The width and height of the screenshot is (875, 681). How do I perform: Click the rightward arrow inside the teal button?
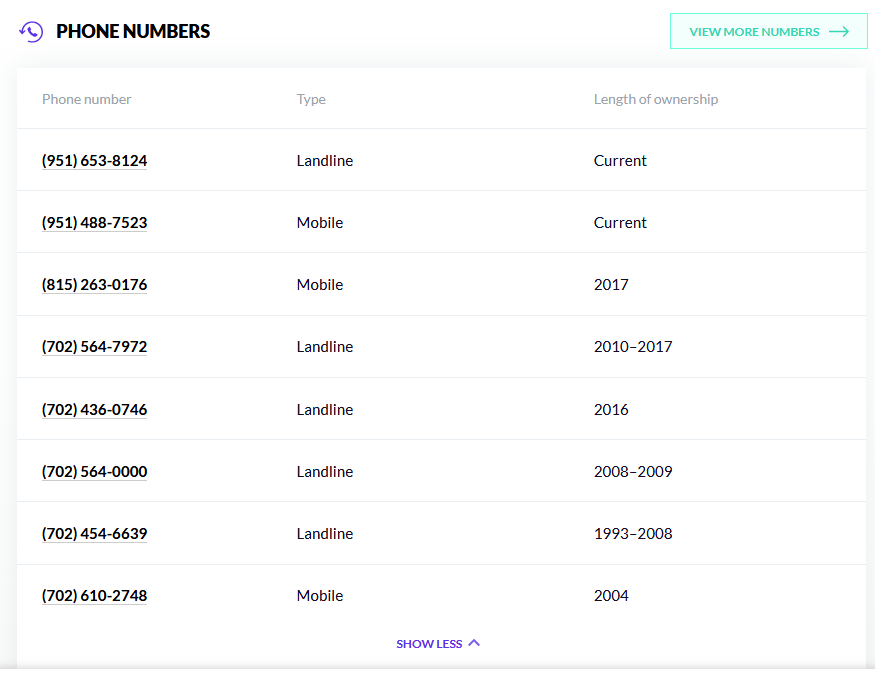(840, 31)
